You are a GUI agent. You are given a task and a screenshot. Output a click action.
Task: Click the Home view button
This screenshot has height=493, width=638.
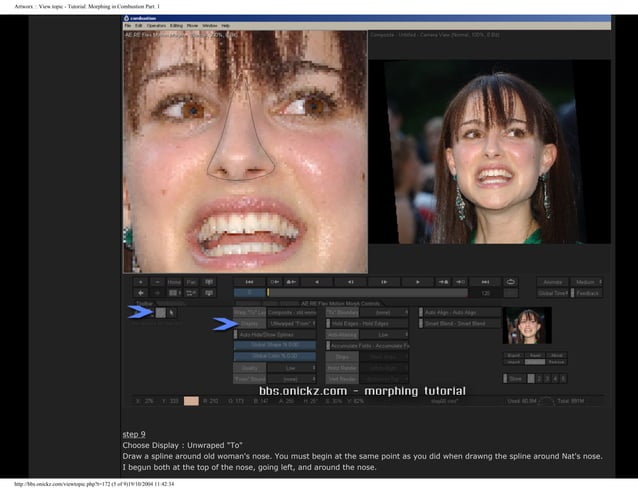(x=174, y=282)
